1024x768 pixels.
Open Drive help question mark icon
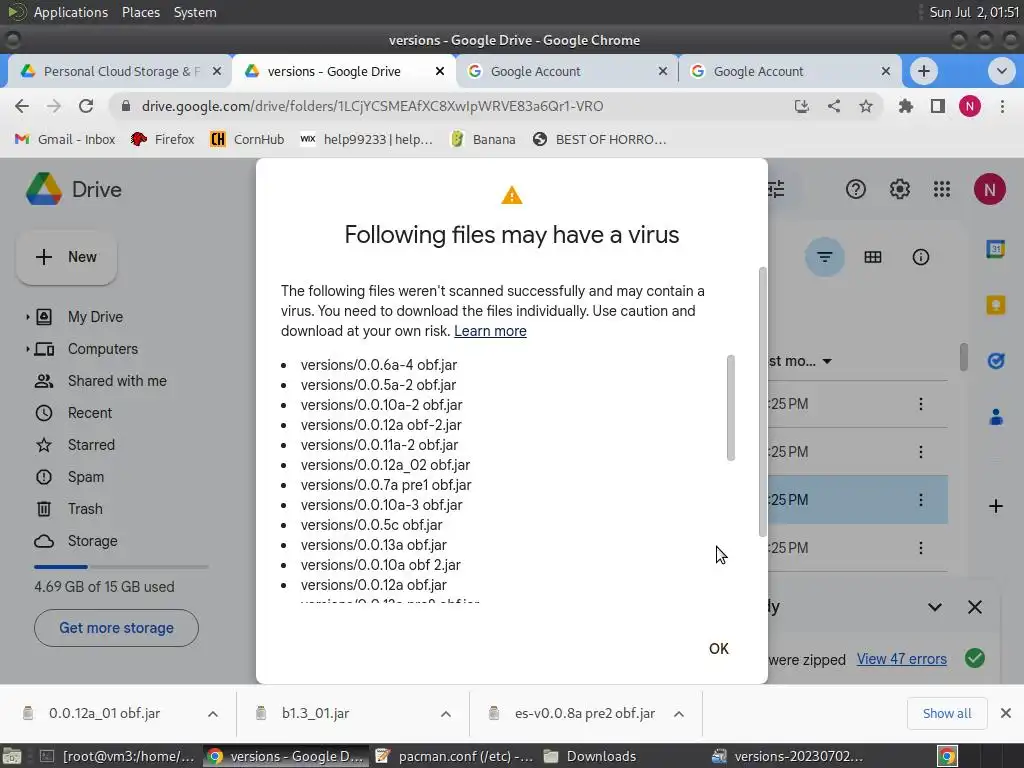click(856, 189)
